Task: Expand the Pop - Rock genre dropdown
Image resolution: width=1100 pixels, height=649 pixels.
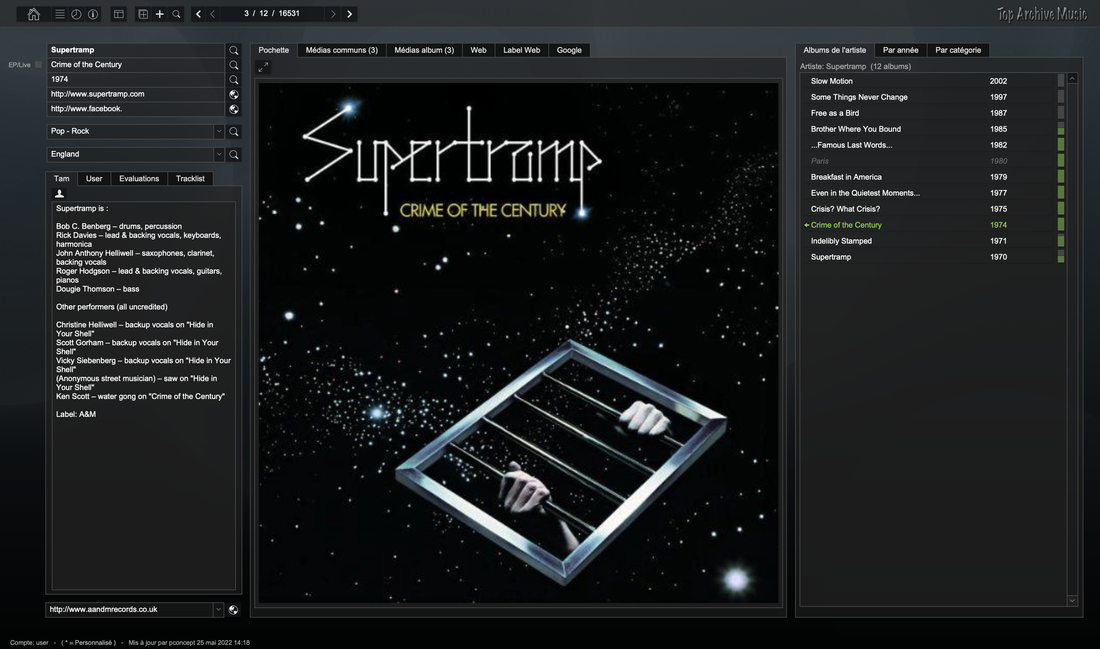Action: coord(219,131)
